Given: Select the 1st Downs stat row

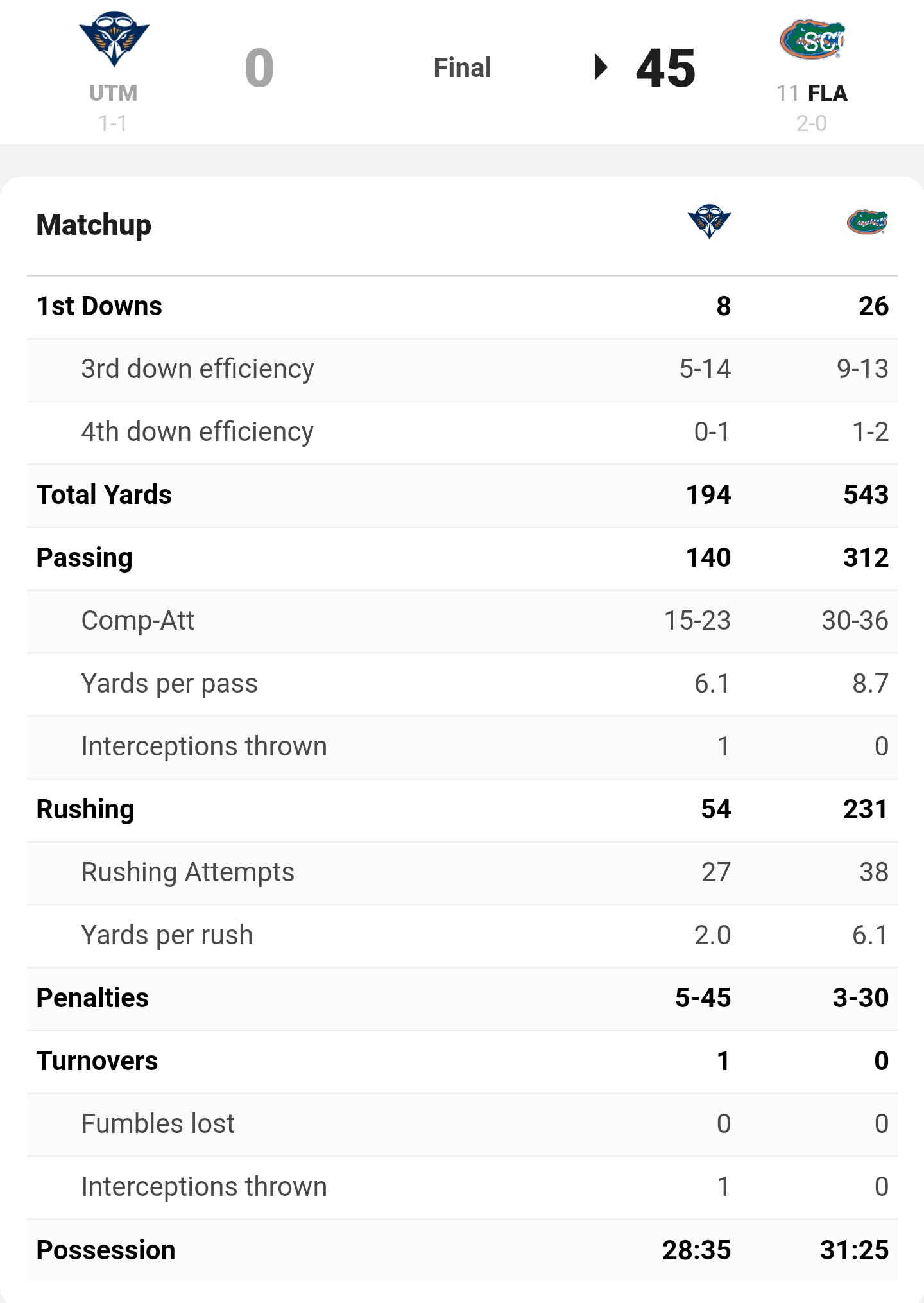Looking at the screenshot, I should point(462,307).
